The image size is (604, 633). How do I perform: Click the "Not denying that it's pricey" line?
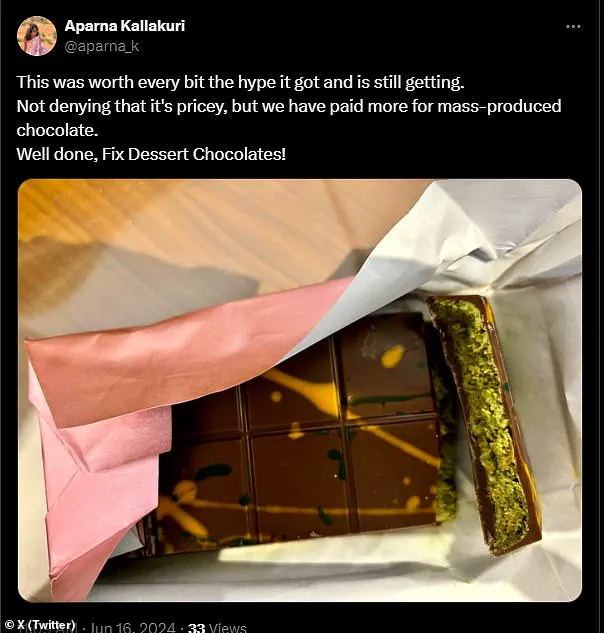click(x=120, y=107)
